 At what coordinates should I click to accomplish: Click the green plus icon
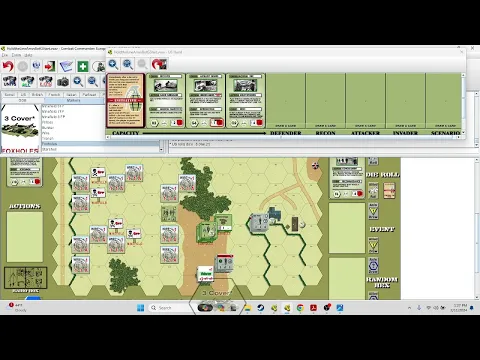tap(83, 66)
